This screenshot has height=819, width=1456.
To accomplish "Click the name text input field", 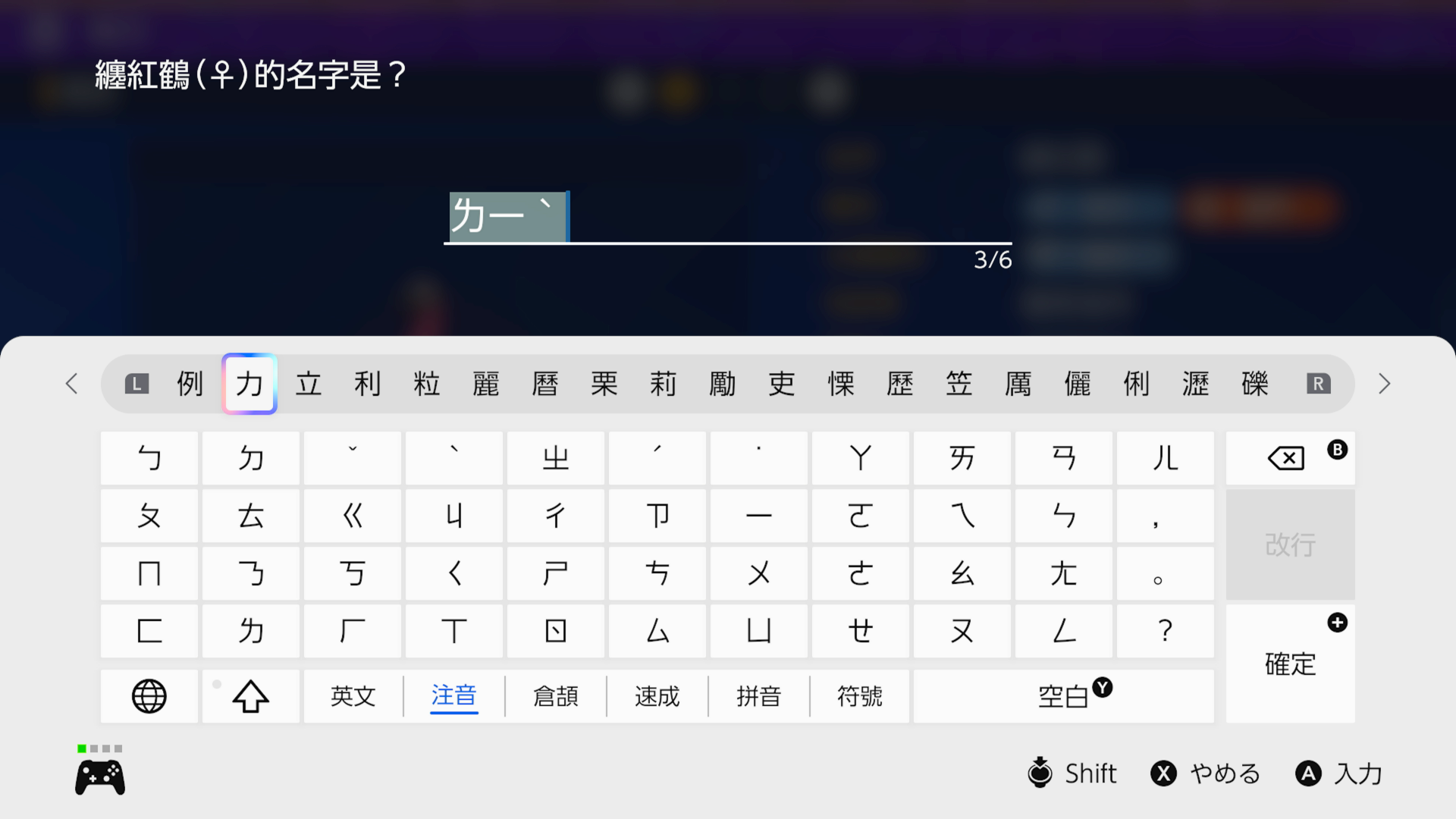I will coord(726,218).
